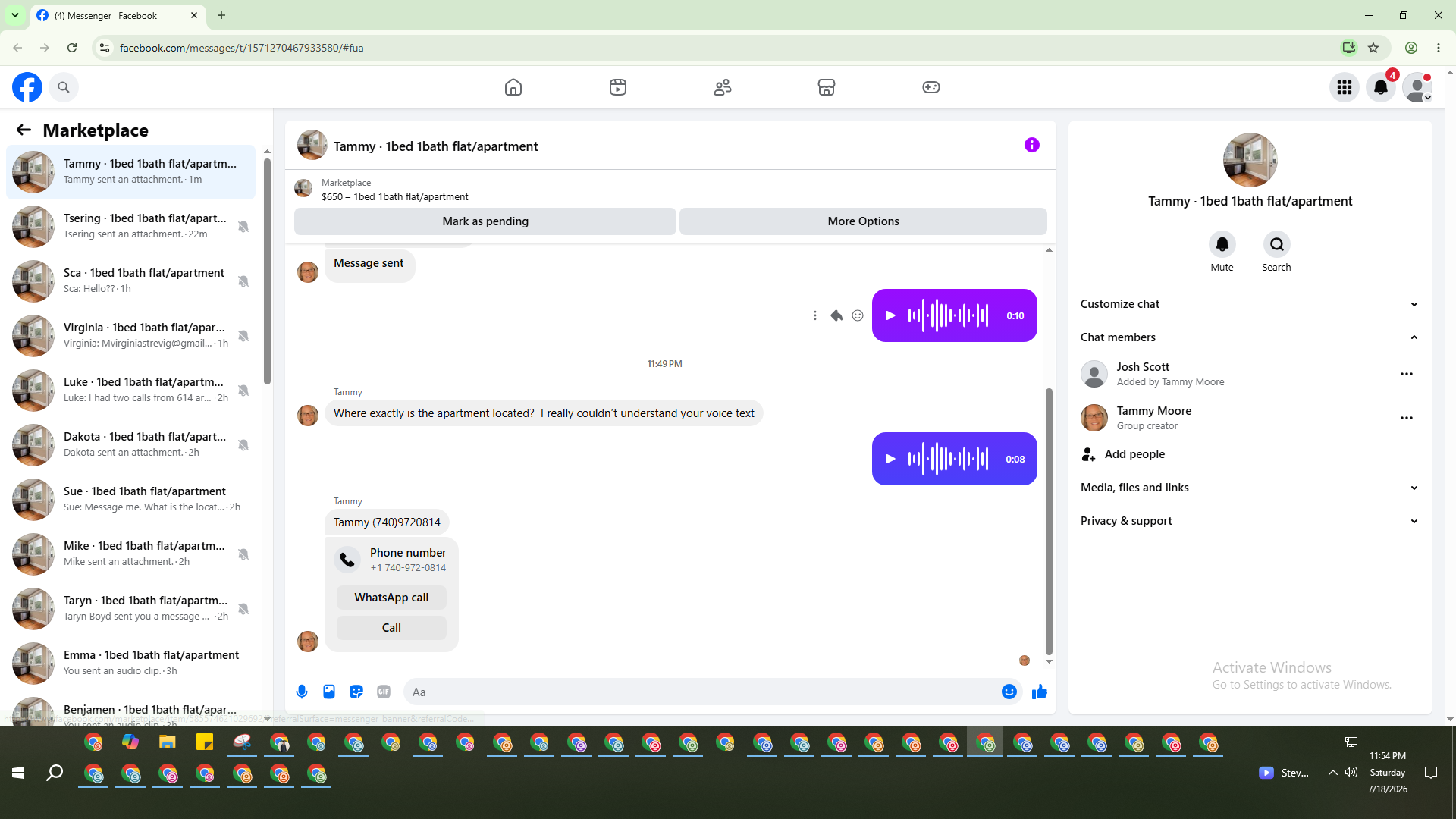Open more options for the 0:10 voice clip
This screenshot has height=819, width=1456.
coord(815,315)
